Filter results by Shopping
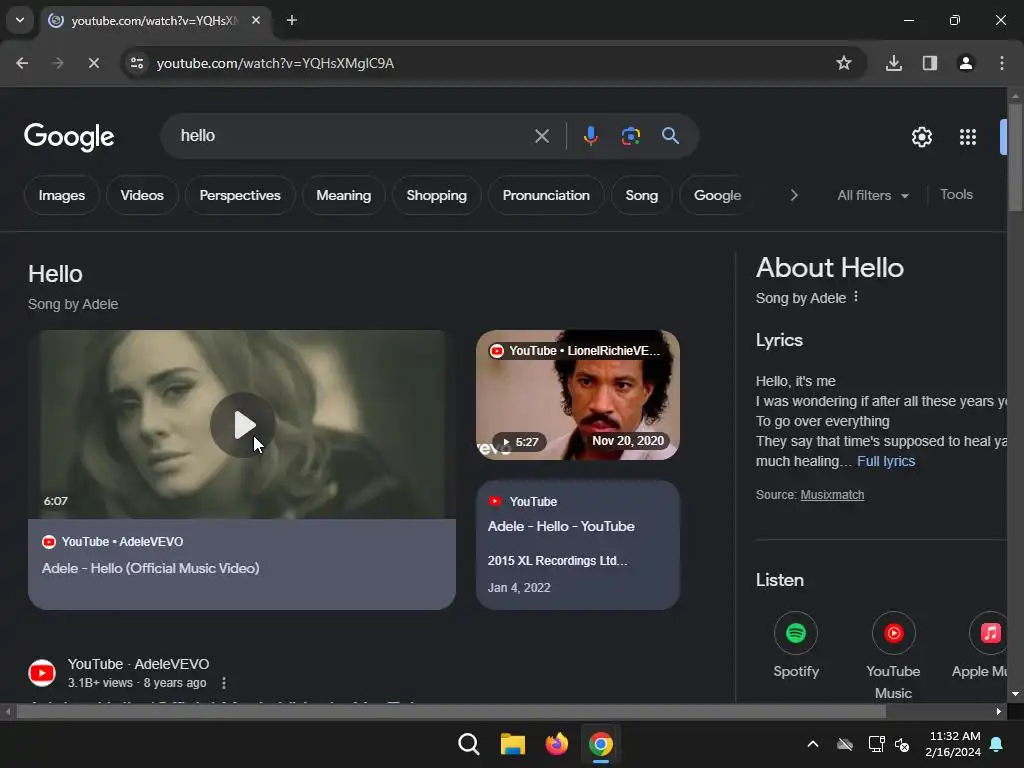The height and width of the screenshot is (768, 1024). (x=436, y=195)
